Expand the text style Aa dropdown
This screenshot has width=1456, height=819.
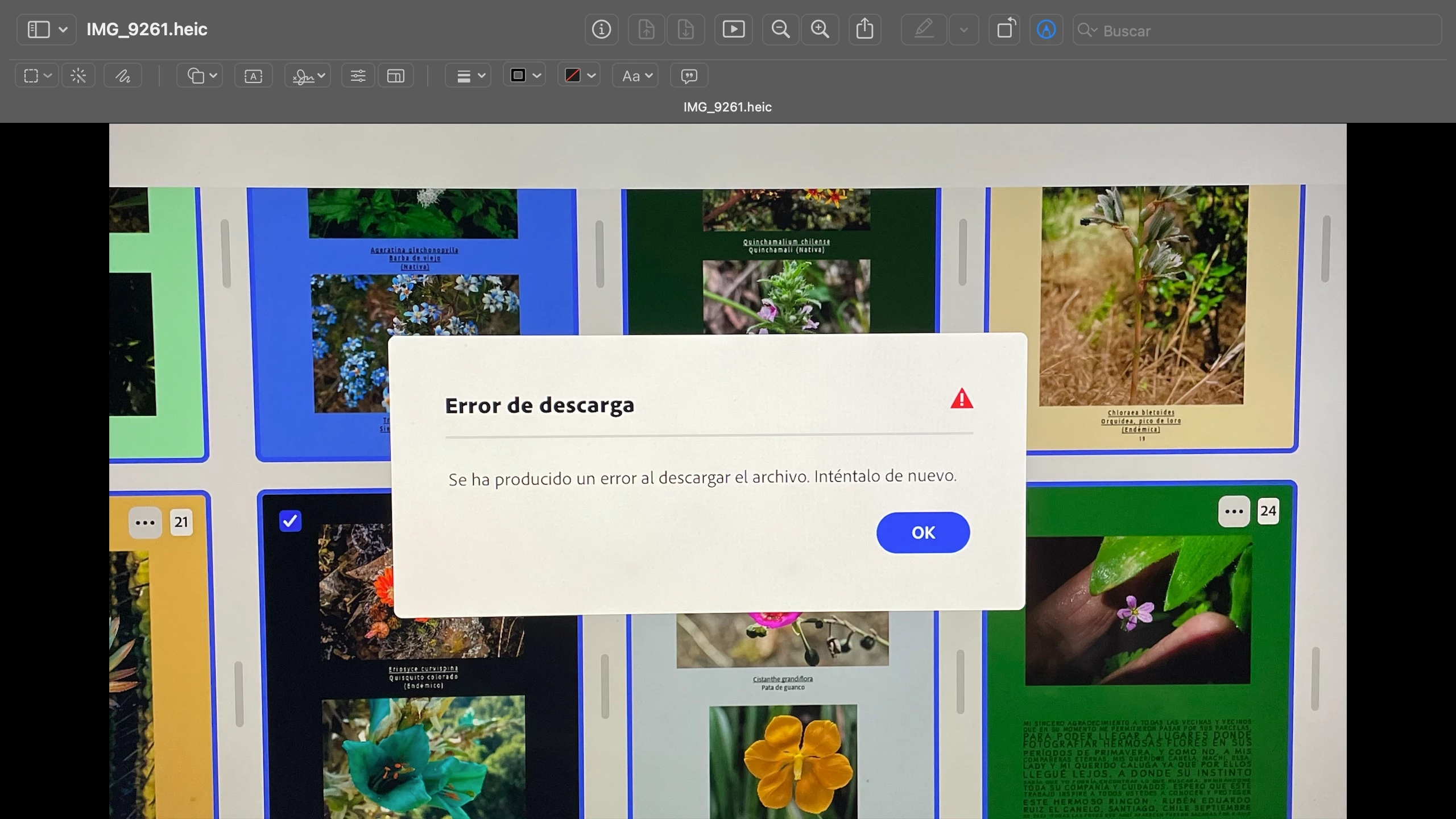pos(636,76)
